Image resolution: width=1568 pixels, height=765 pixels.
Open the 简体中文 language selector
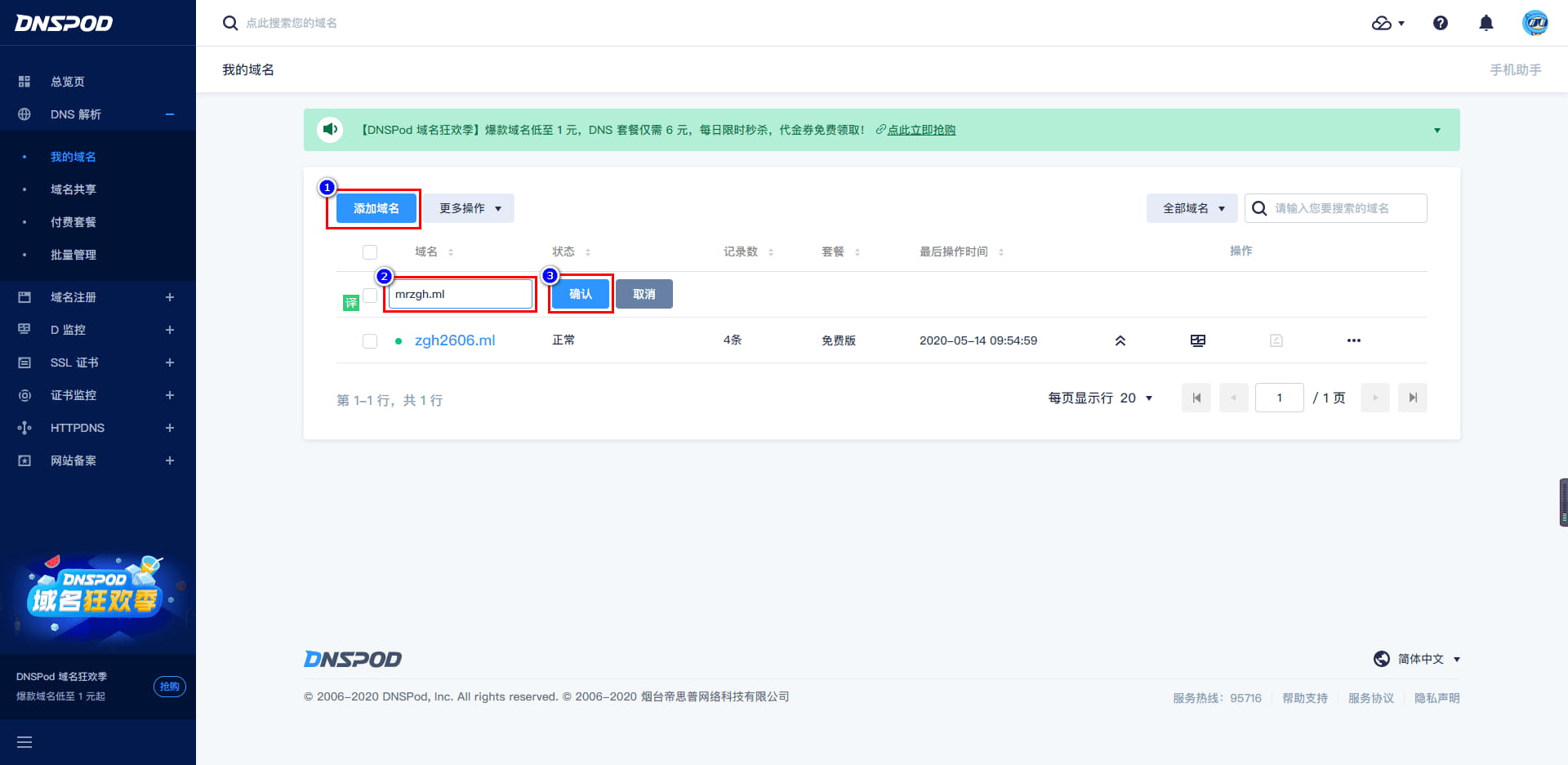1419,659
